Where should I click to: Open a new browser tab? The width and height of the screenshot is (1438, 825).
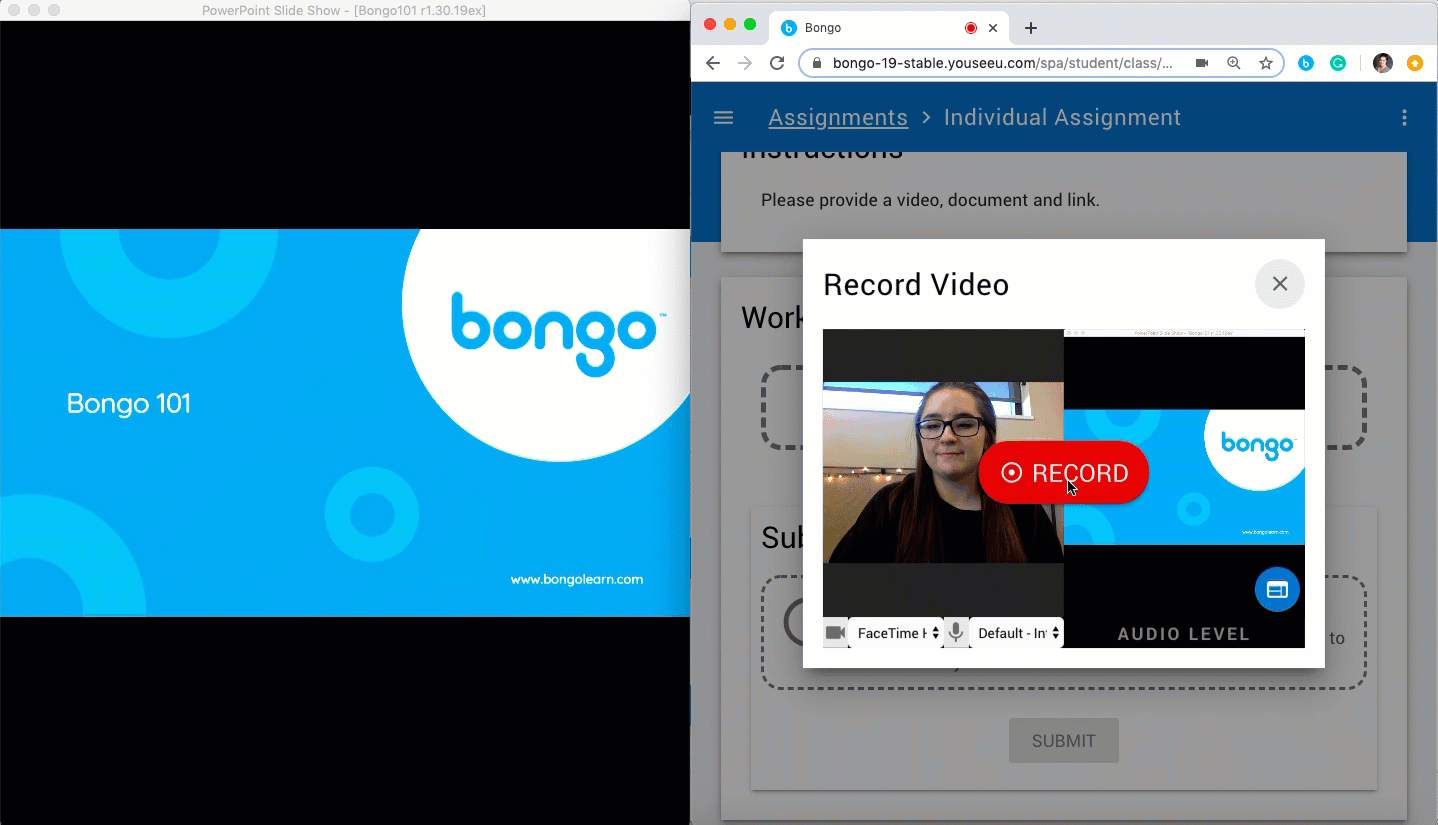1031,28
